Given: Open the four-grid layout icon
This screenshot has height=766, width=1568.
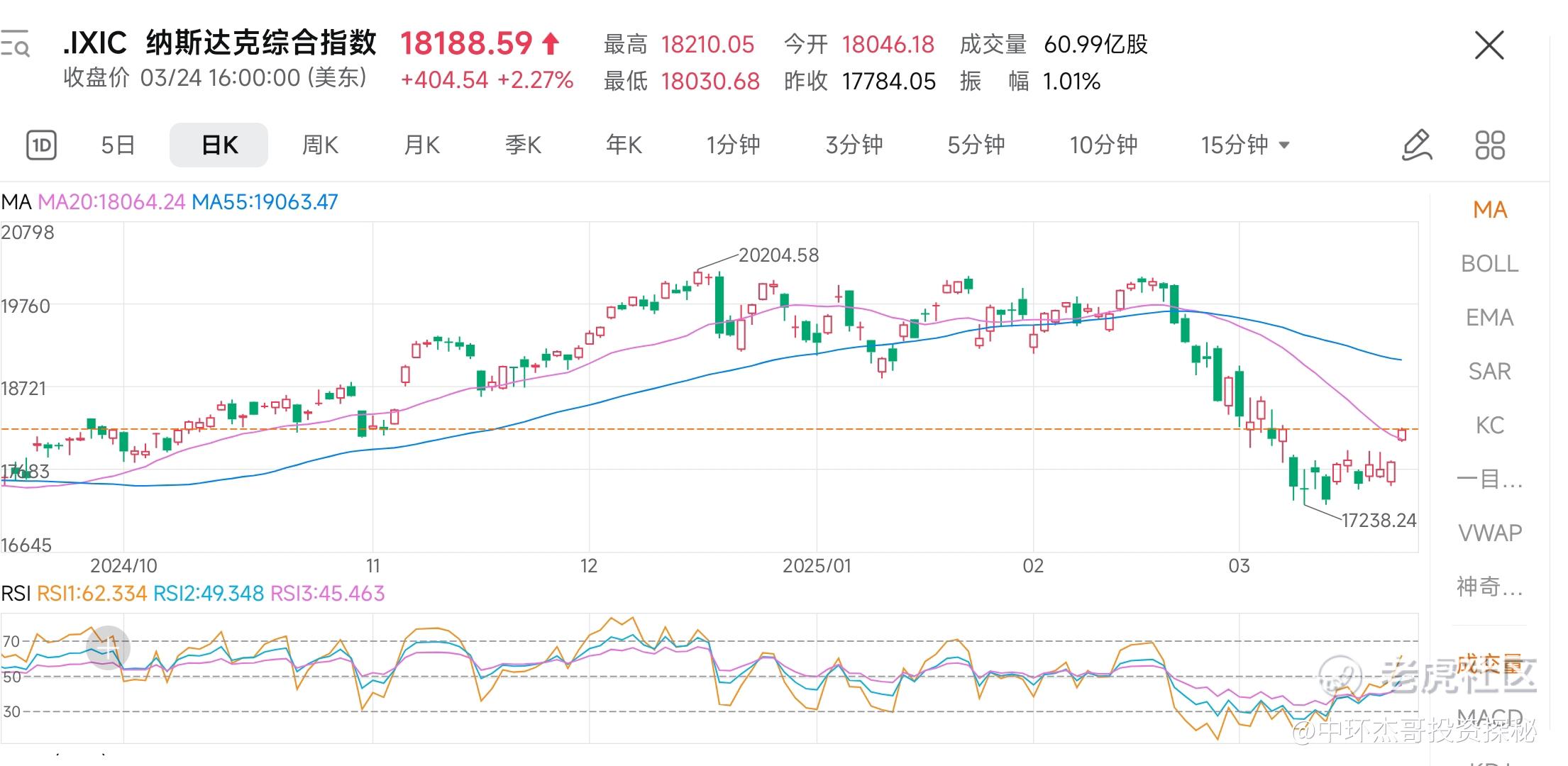Looking at the screenshot, I should pyautogui.click(x=1489, y=145).
